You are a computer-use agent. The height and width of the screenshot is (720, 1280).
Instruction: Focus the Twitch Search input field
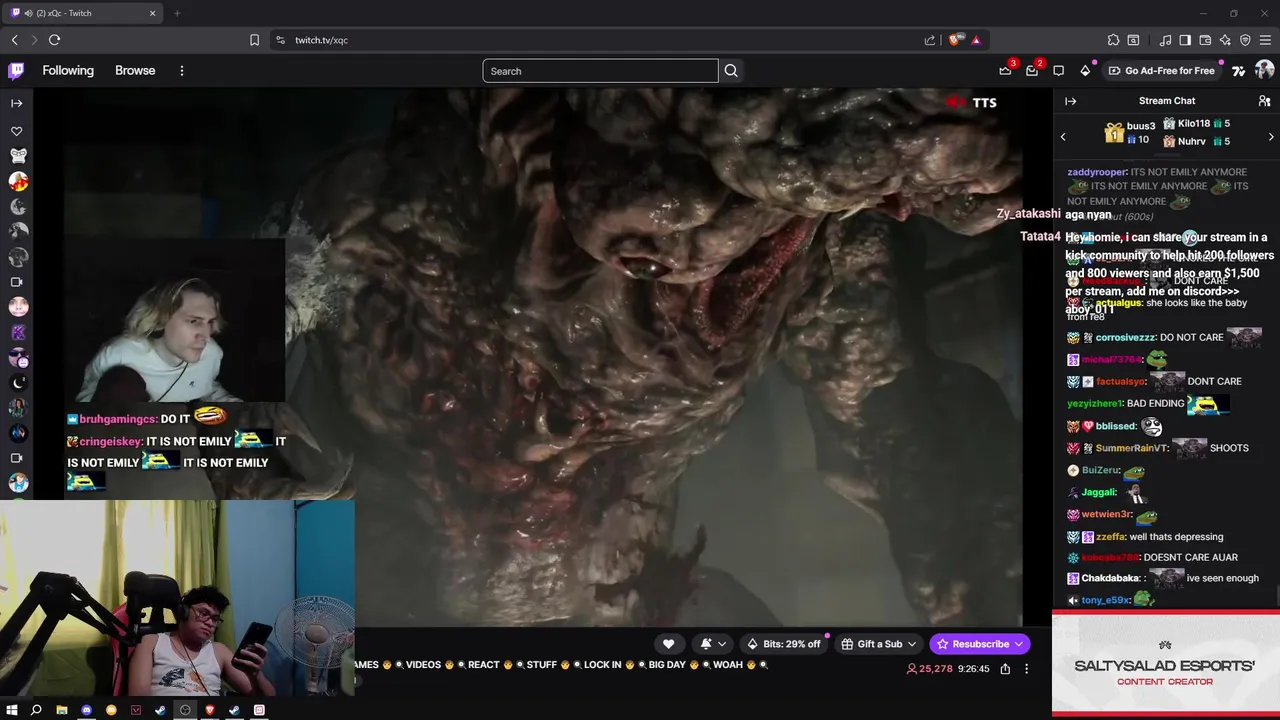point(600,71)
